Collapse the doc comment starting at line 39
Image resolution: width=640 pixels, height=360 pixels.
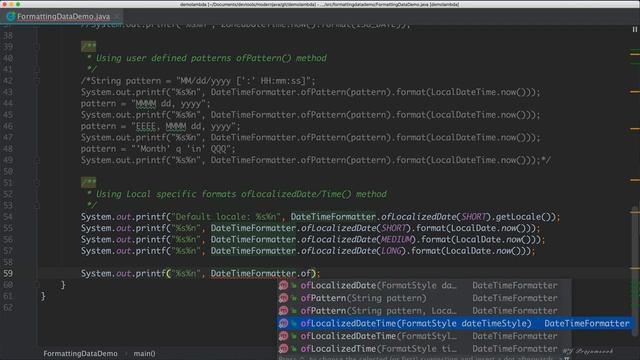(37, 47)
